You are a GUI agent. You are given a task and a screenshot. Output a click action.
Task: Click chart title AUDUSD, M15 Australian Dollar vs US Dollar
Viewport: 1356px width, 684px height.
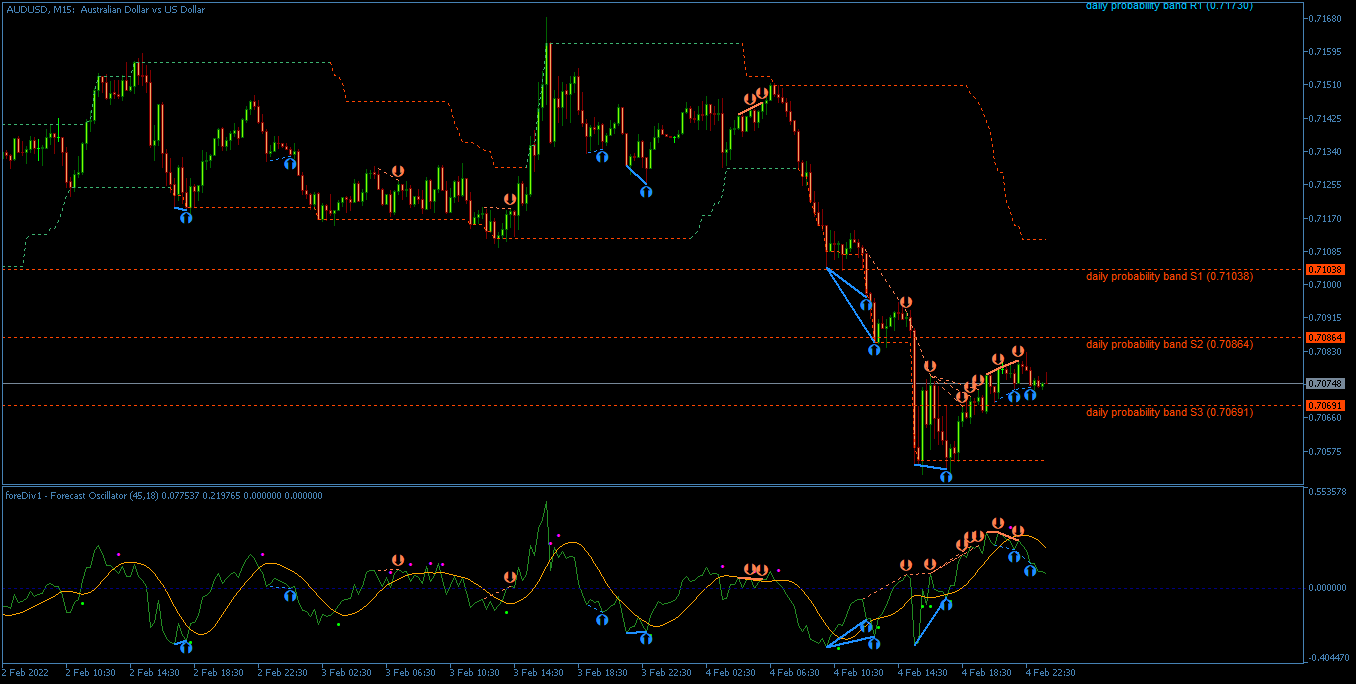[105, 9]
